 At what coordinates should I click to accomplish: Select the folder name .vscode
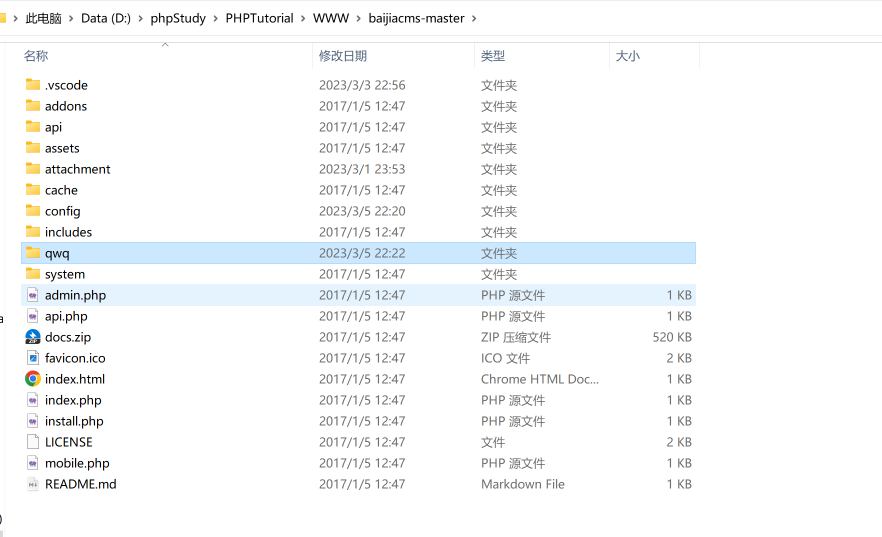(66, 85)
